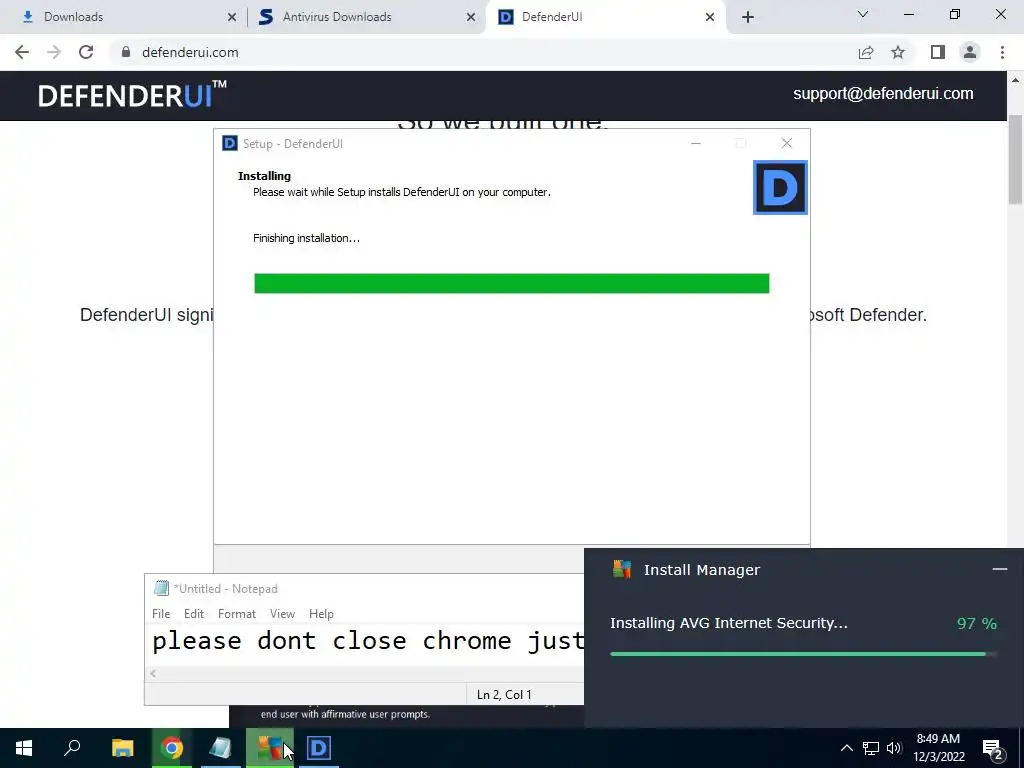Image resolution: width=1024 pixels, height=768 pixels.
Task: Click the network icon in system tray
Action: pos(871,748)
